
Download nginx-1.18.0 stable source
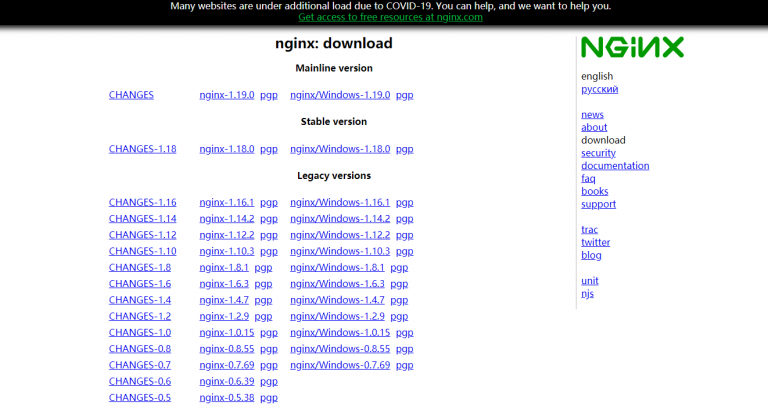click(227, 149)
